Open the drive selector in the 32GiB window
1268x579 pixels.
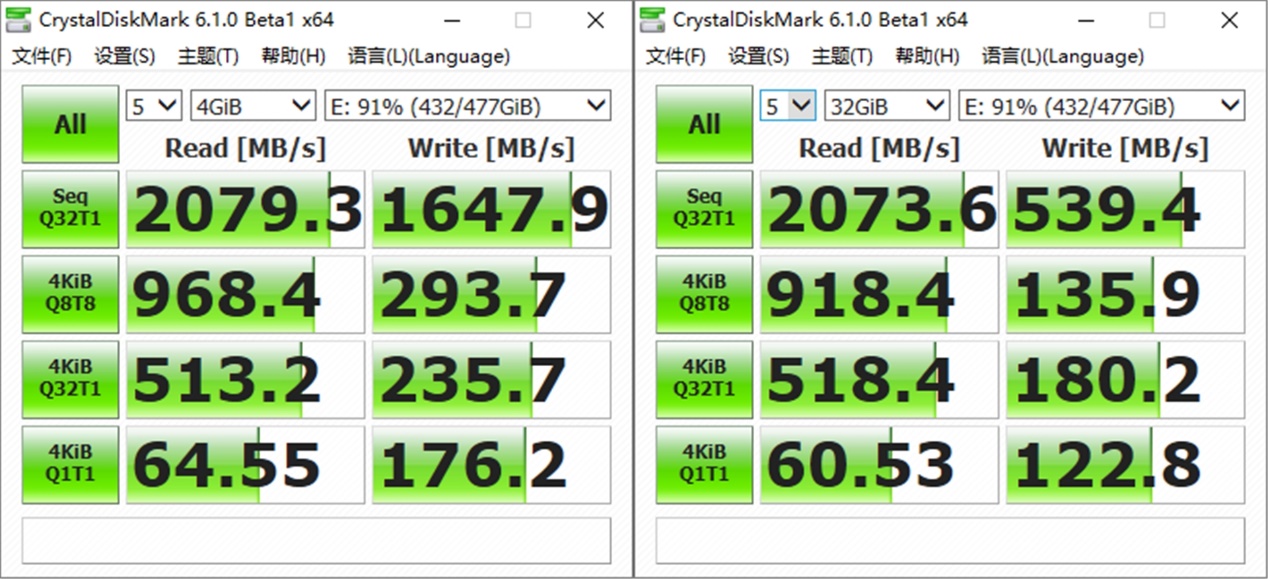(x=1101, y=105)
